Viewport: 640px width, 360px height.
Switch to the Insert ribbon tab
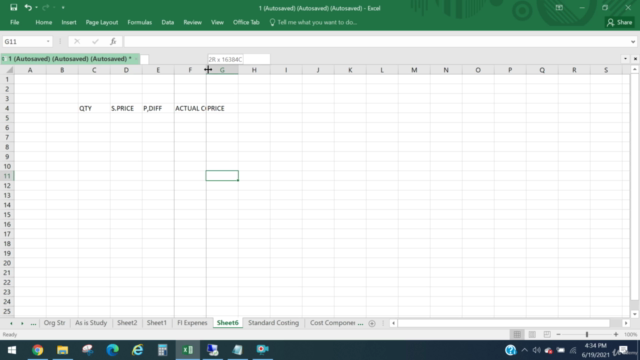(69, 22)
